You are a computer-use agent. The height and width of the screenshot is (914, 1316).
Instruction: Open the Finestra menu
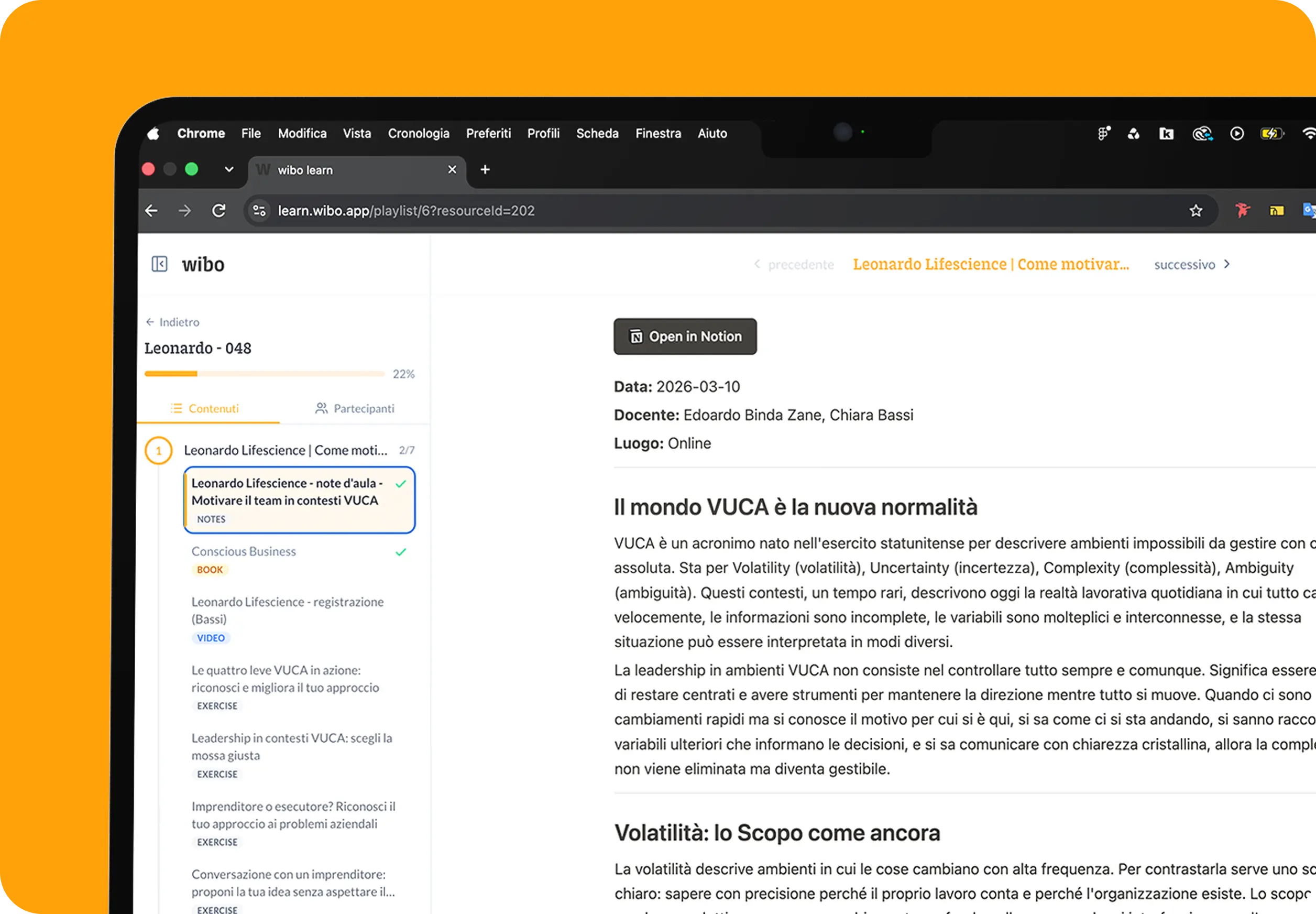(x=659, y=134)
